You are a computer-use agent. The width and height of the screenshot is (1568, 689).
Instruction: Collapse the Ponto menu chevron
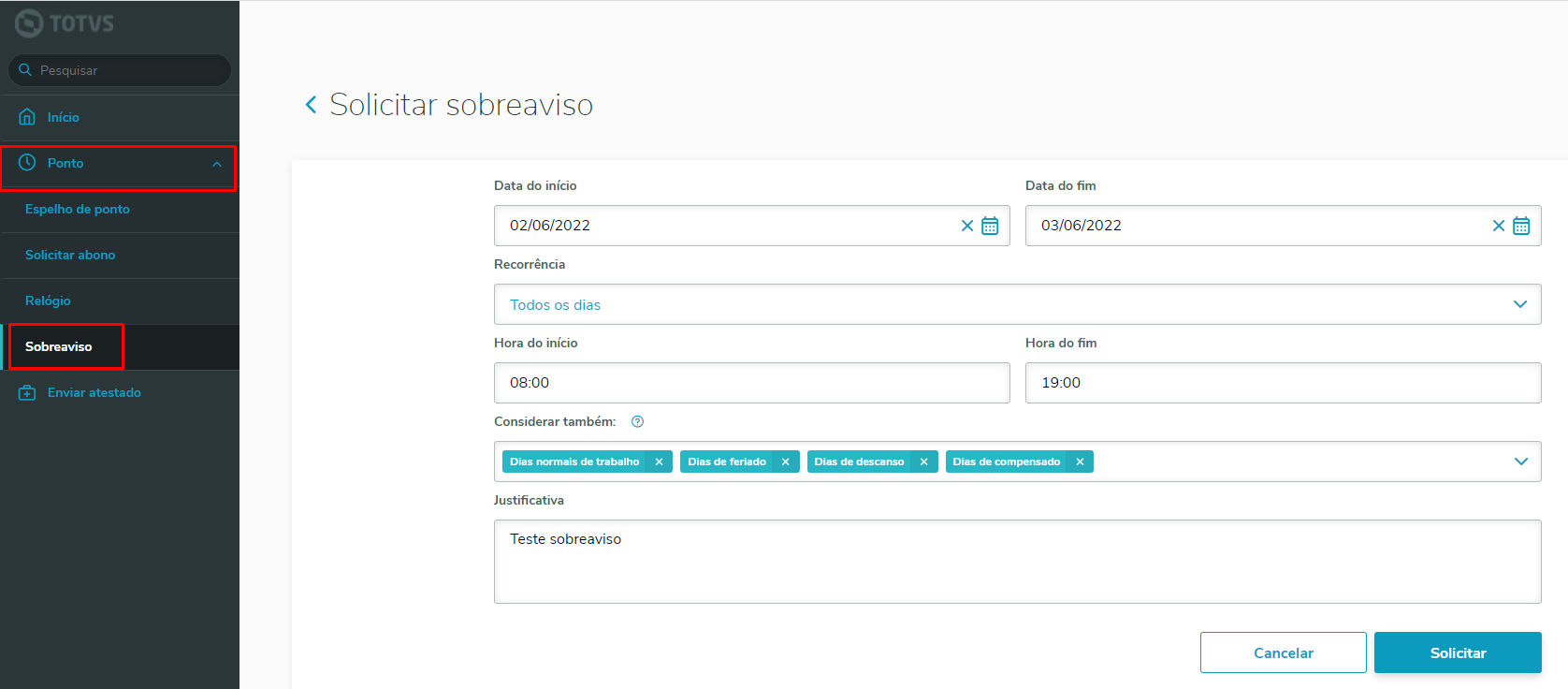click(x=217, y=164)
